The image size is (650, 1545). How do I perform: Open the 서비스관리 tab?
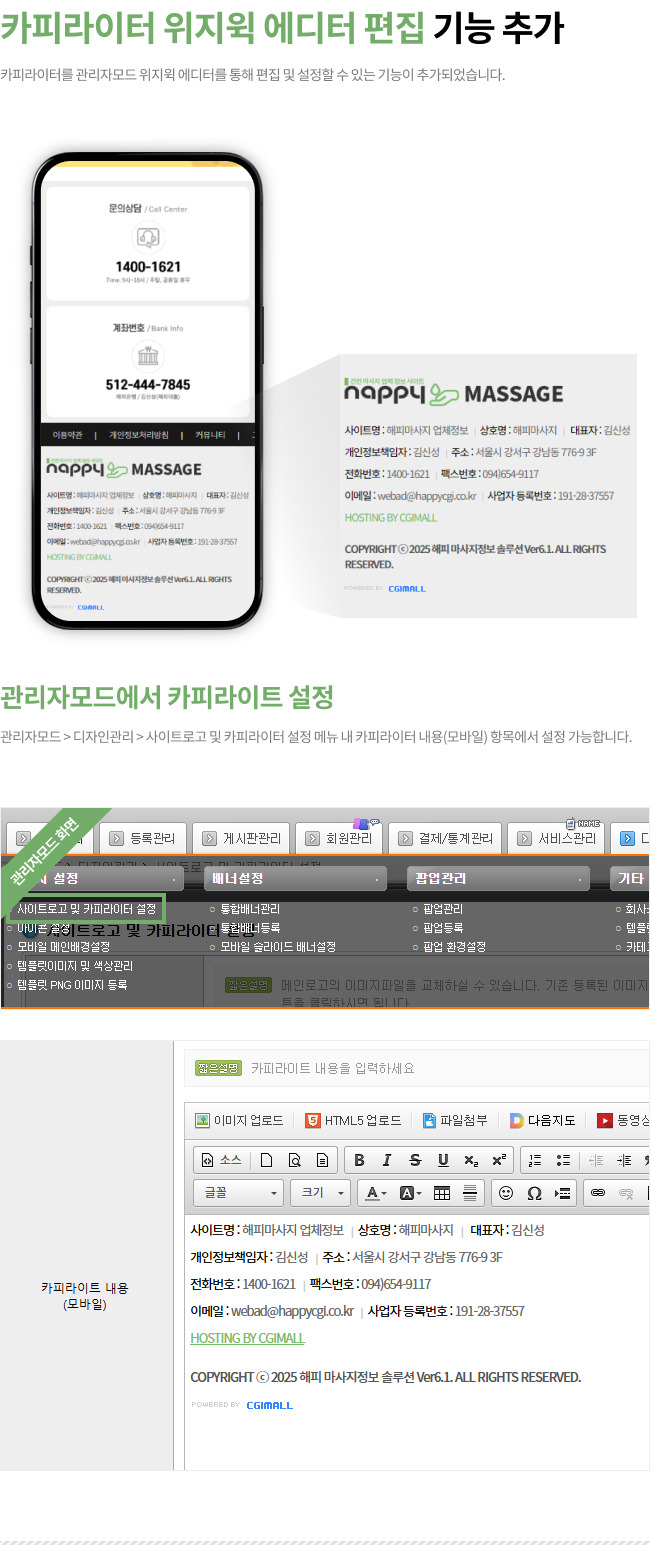click(555, 838)
